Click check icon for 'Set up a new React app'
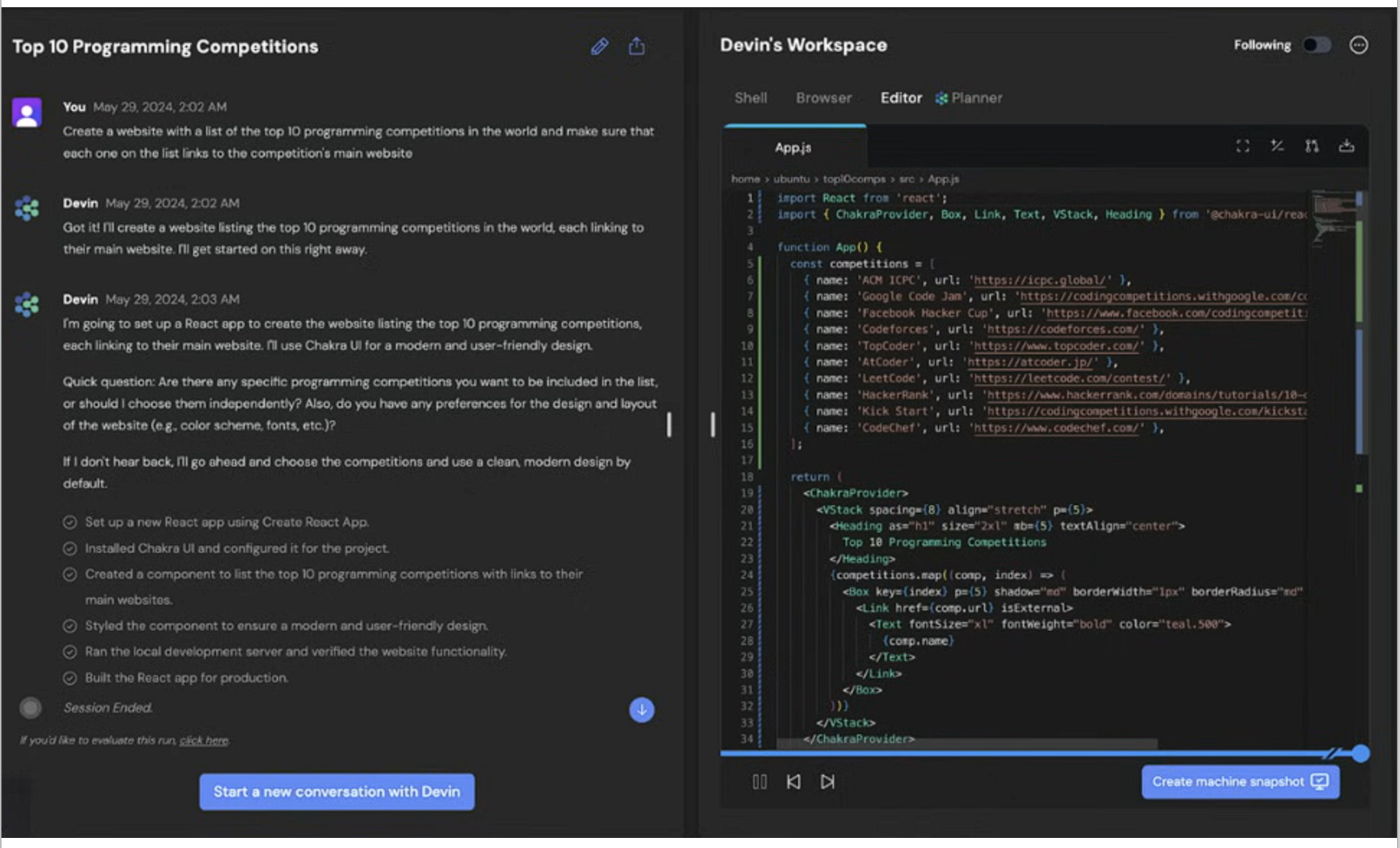The width and height of the screenshot is (1400, 848). point(70,523)
